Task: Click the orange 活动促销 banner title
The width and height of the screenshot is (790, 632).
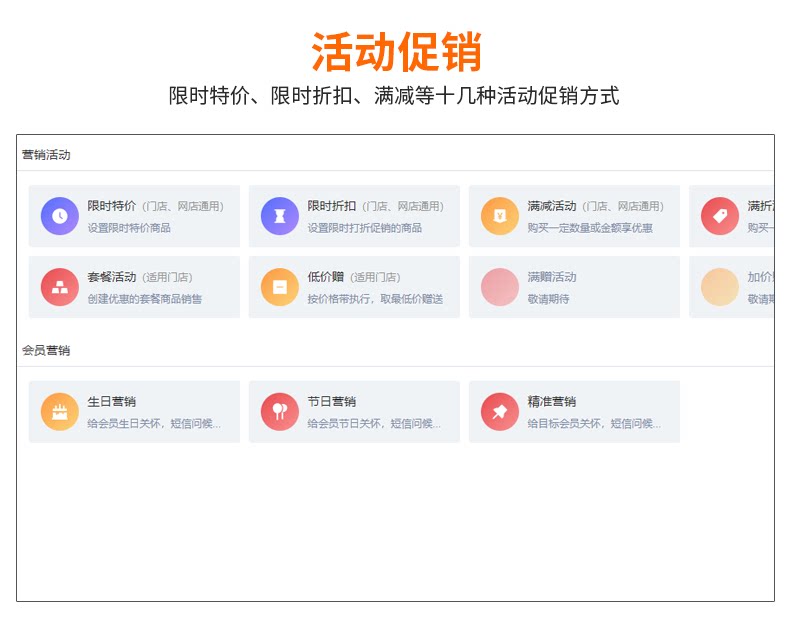Action: point(397,52)
